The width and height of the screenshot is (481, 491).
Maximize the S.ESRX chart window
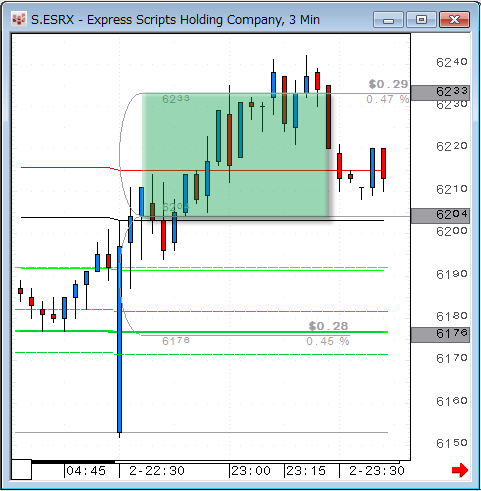(x=421, y=20)
